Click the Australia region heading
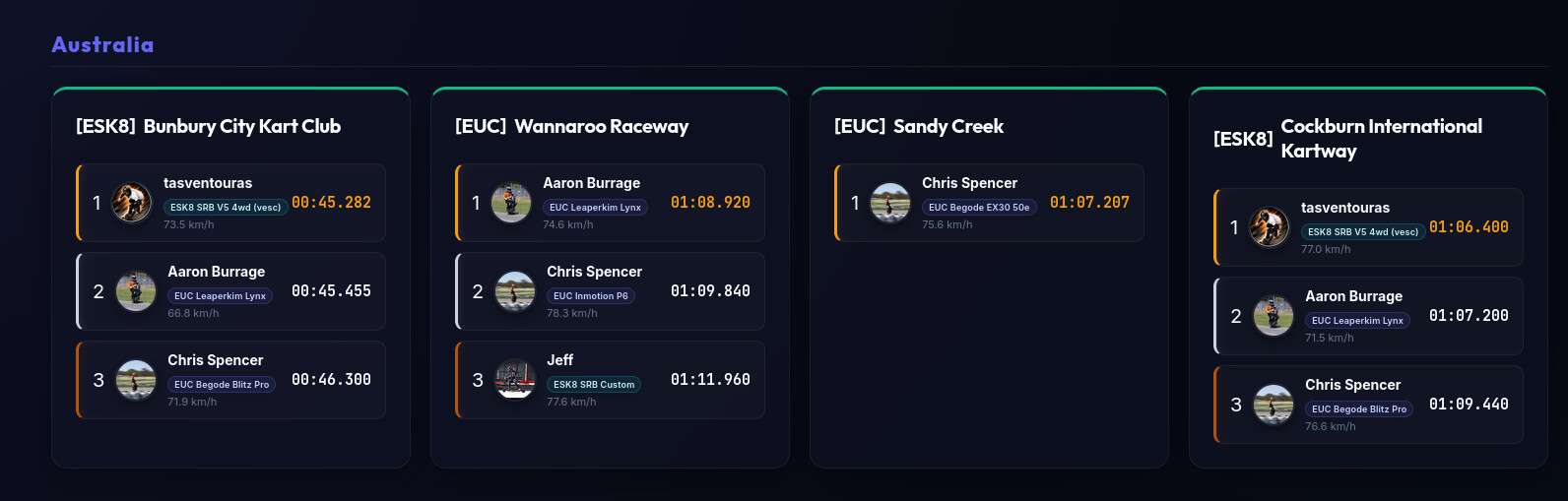This screenshot has width=1568, height=501. pos(102,44)
